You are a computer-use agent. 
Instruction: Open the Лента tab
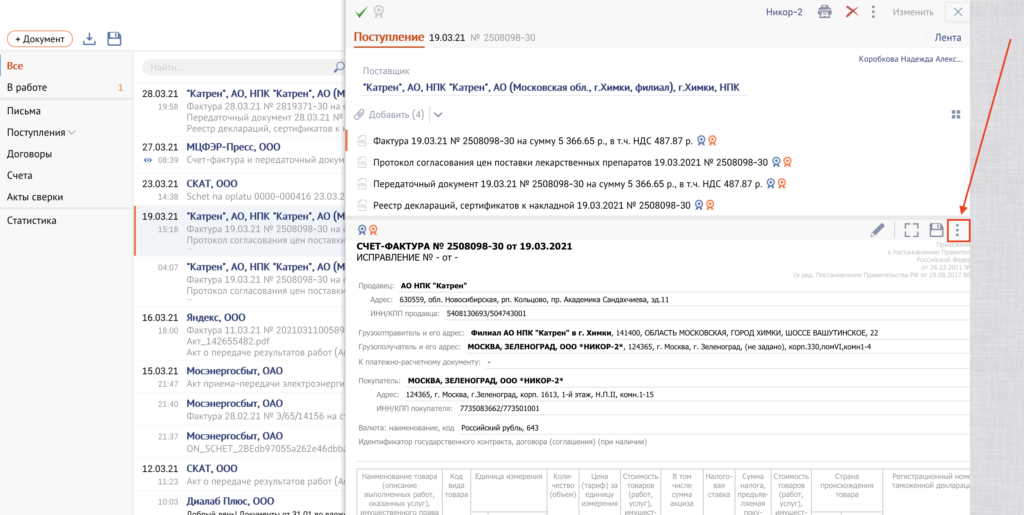click(x=946, y=38)
